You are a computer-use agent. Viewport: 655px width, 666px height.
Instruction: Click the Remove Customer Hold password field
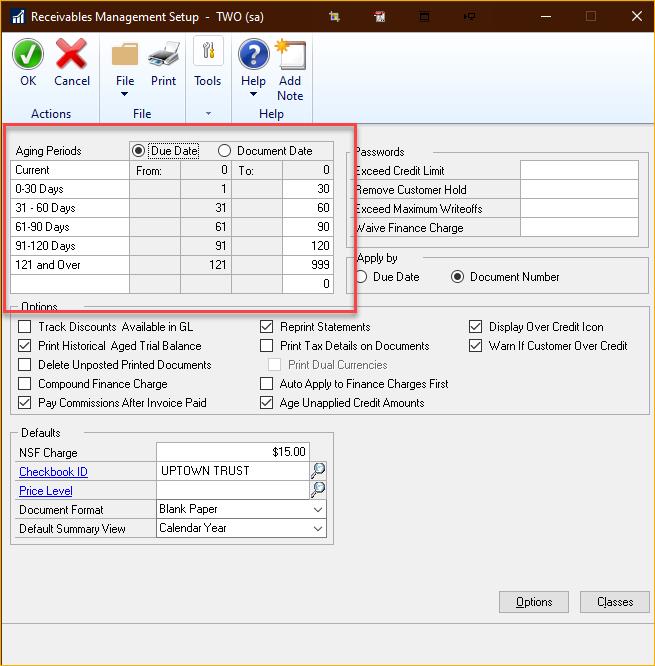coord(579,189)
